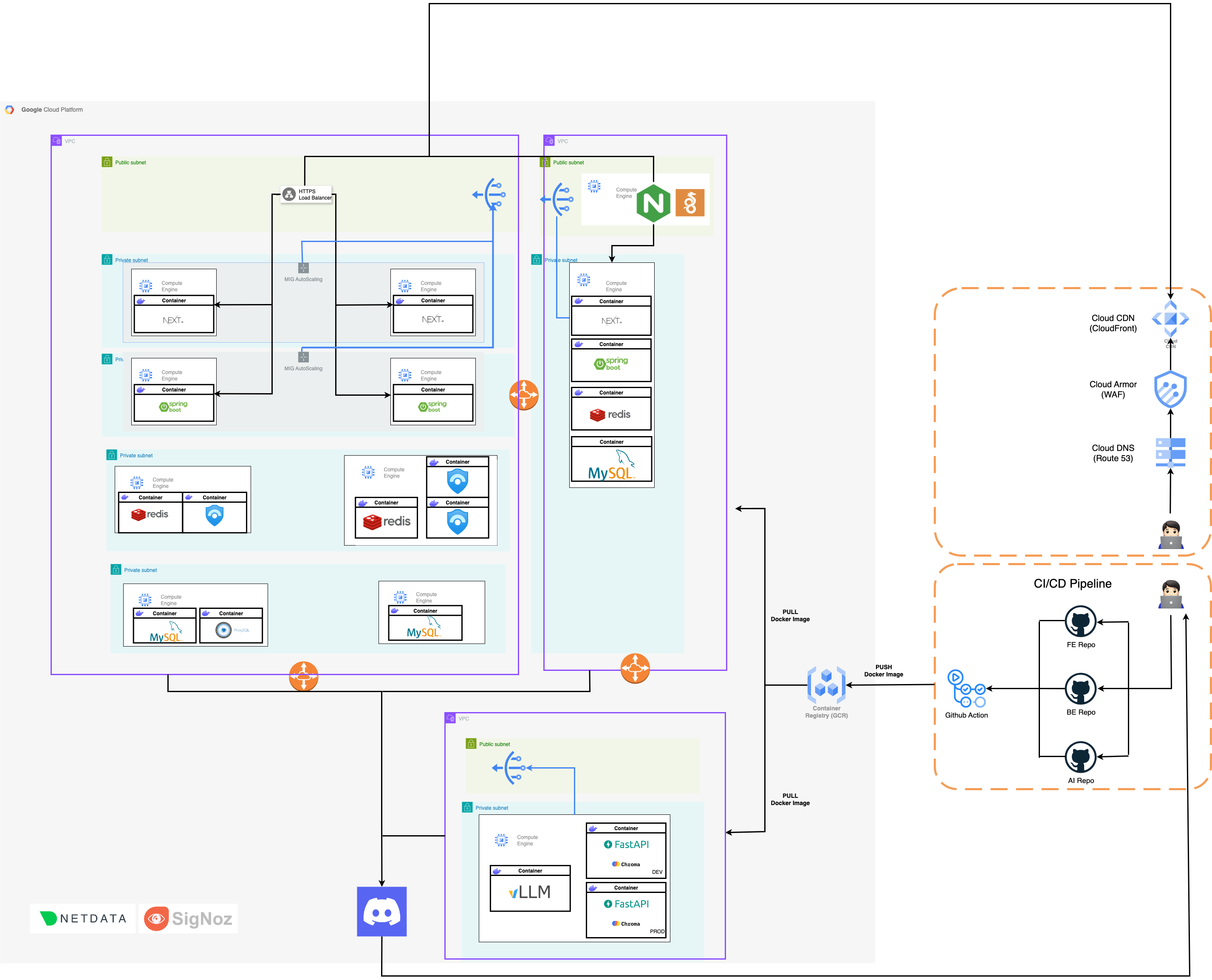Select the Google Cloud Platform label

coord(51,110)
